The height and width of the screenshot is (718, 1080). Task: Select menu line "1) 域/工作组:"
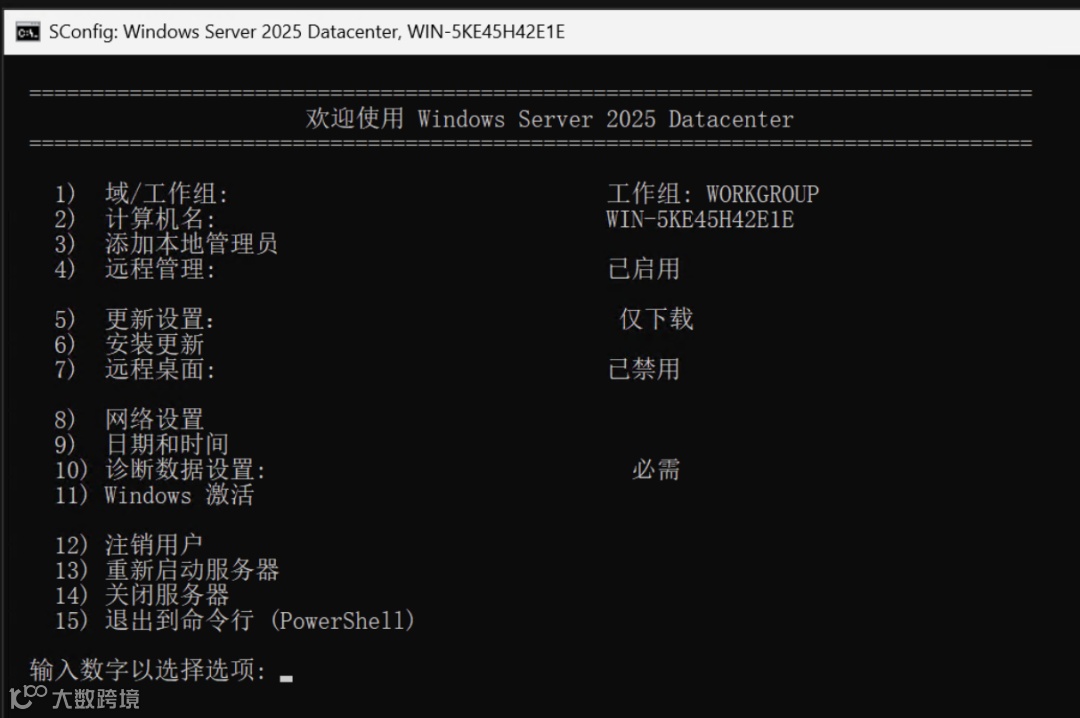(141, 194)
